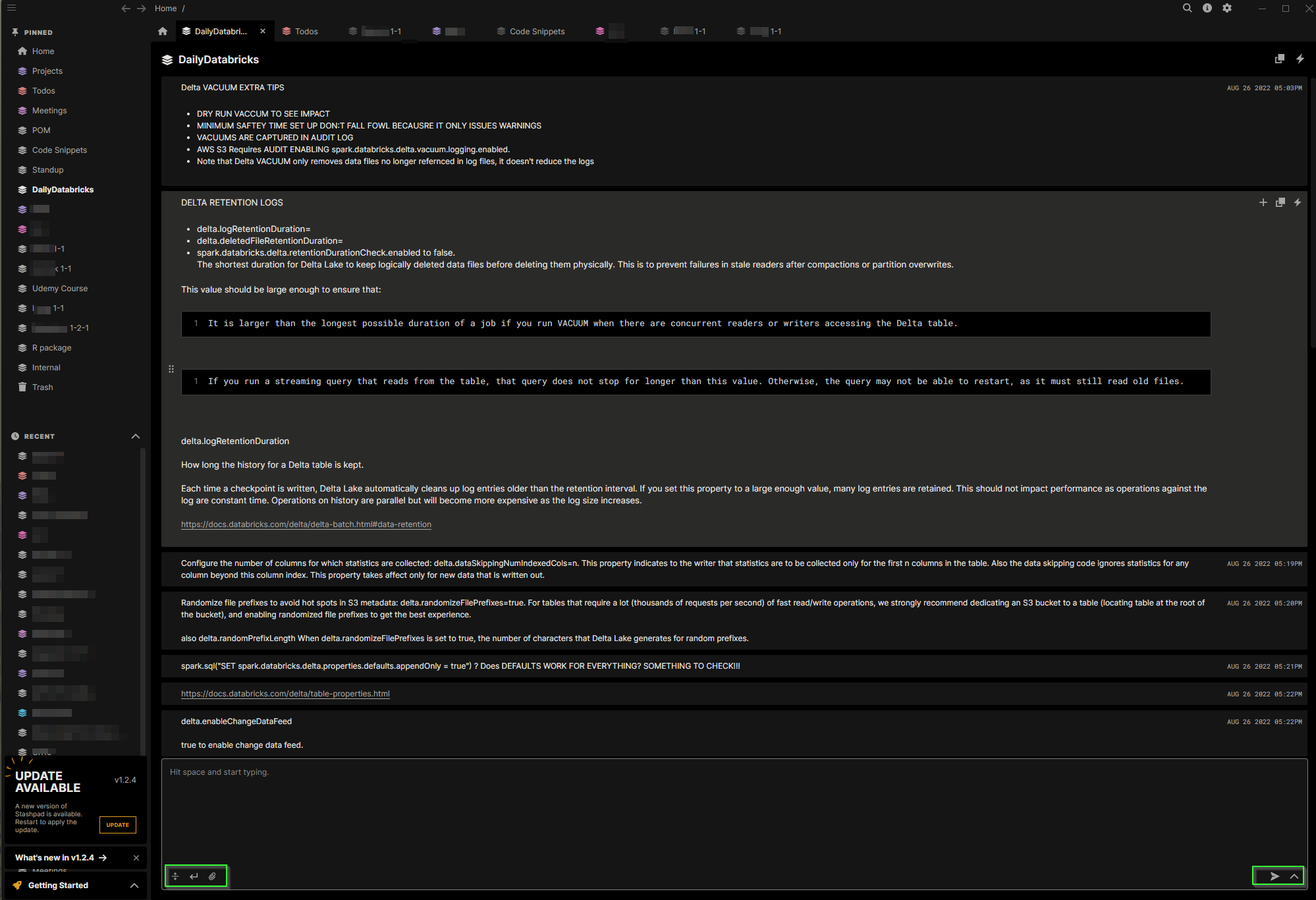Open Meetings stack in sidebar

click(x=49, y=110)
